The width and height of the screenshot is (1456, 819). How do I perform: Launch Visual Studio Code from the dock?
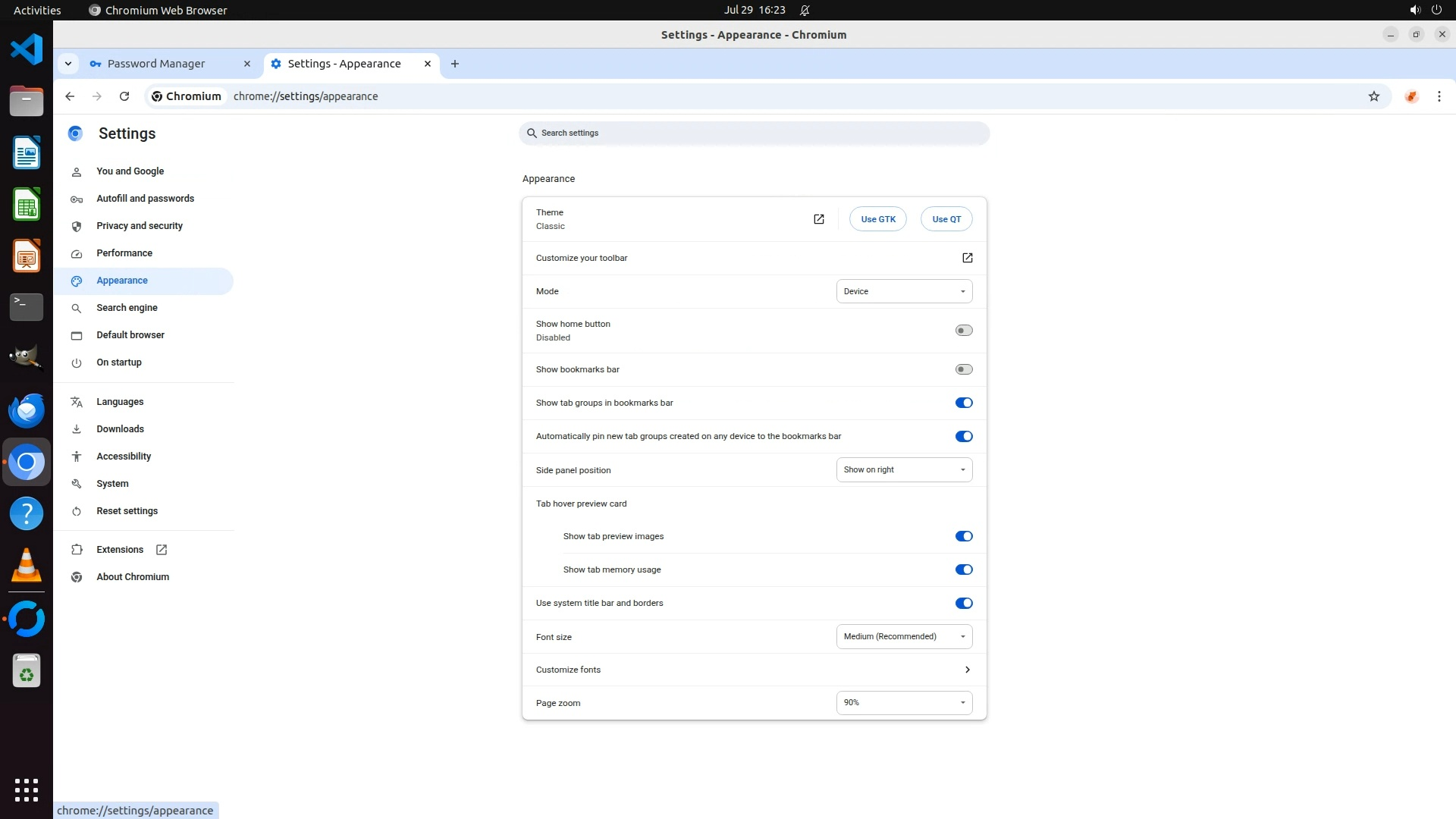click(x=27, y=49)
